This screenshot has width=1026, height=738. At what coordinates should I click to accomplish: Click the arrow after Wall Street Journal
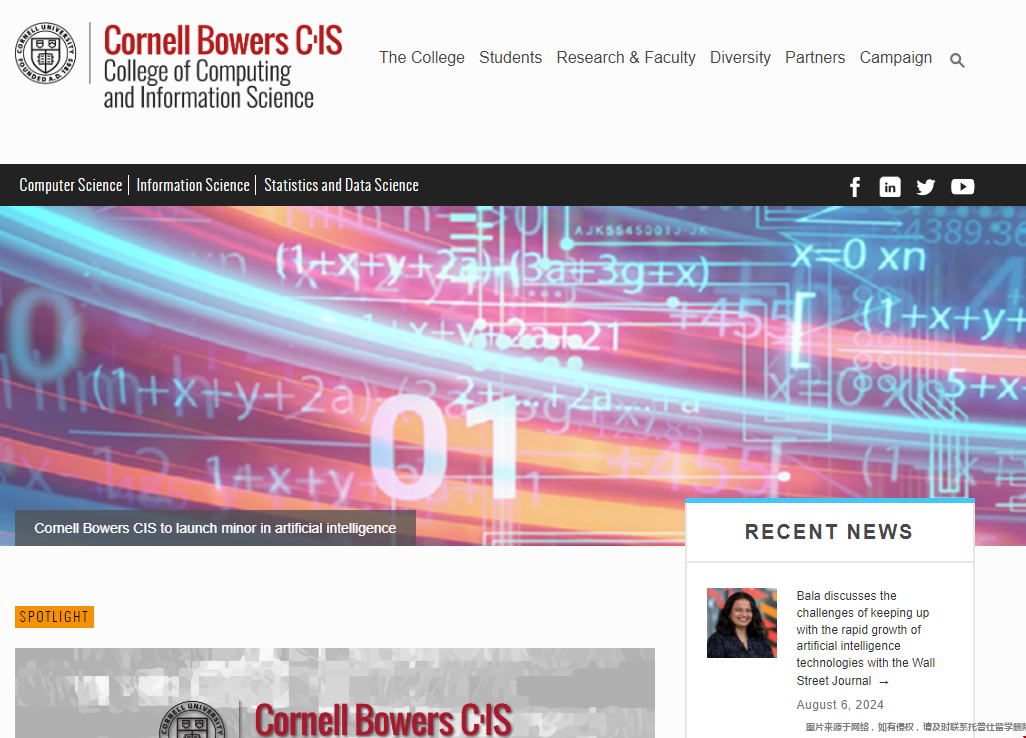[x=883, y=682]
